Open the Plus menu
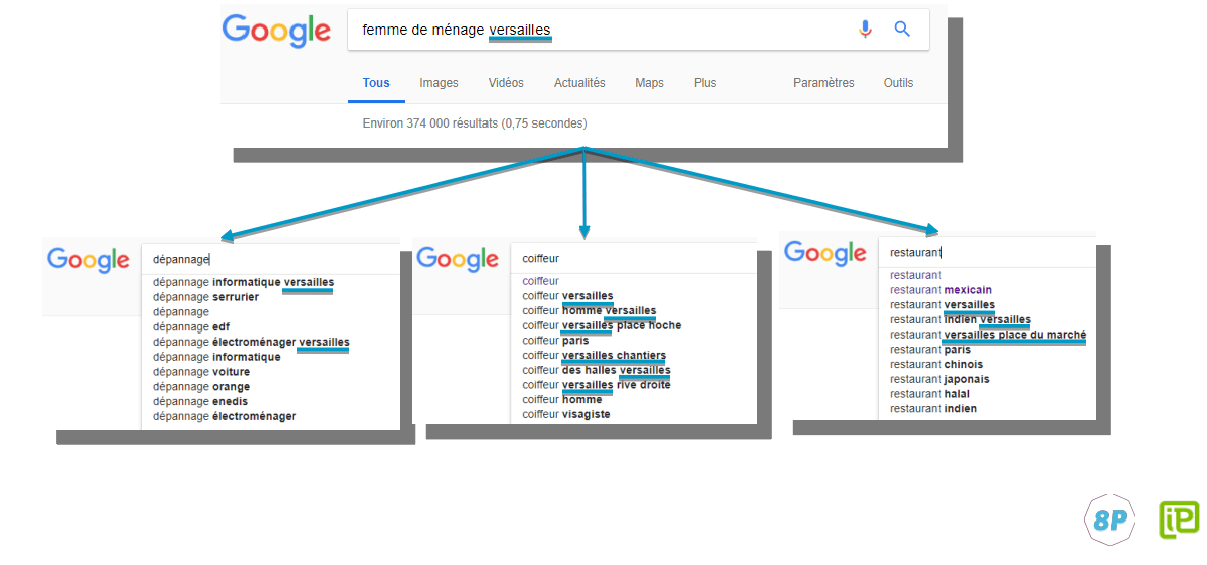Image resolution: width=1207 pixels, height=565 pixels. pyautogui.click(x=705, y=83)
